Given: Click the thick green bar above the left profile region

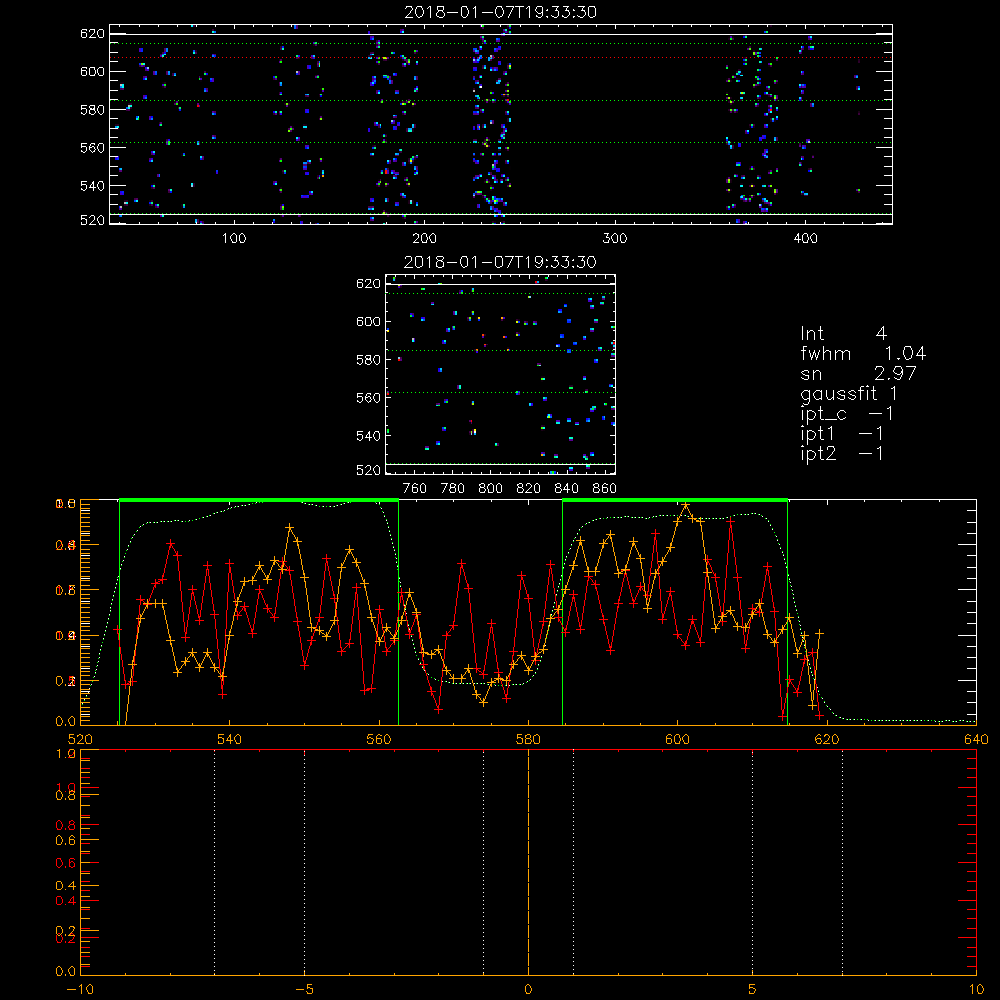Looking at the screenshot, I should 259,500.
